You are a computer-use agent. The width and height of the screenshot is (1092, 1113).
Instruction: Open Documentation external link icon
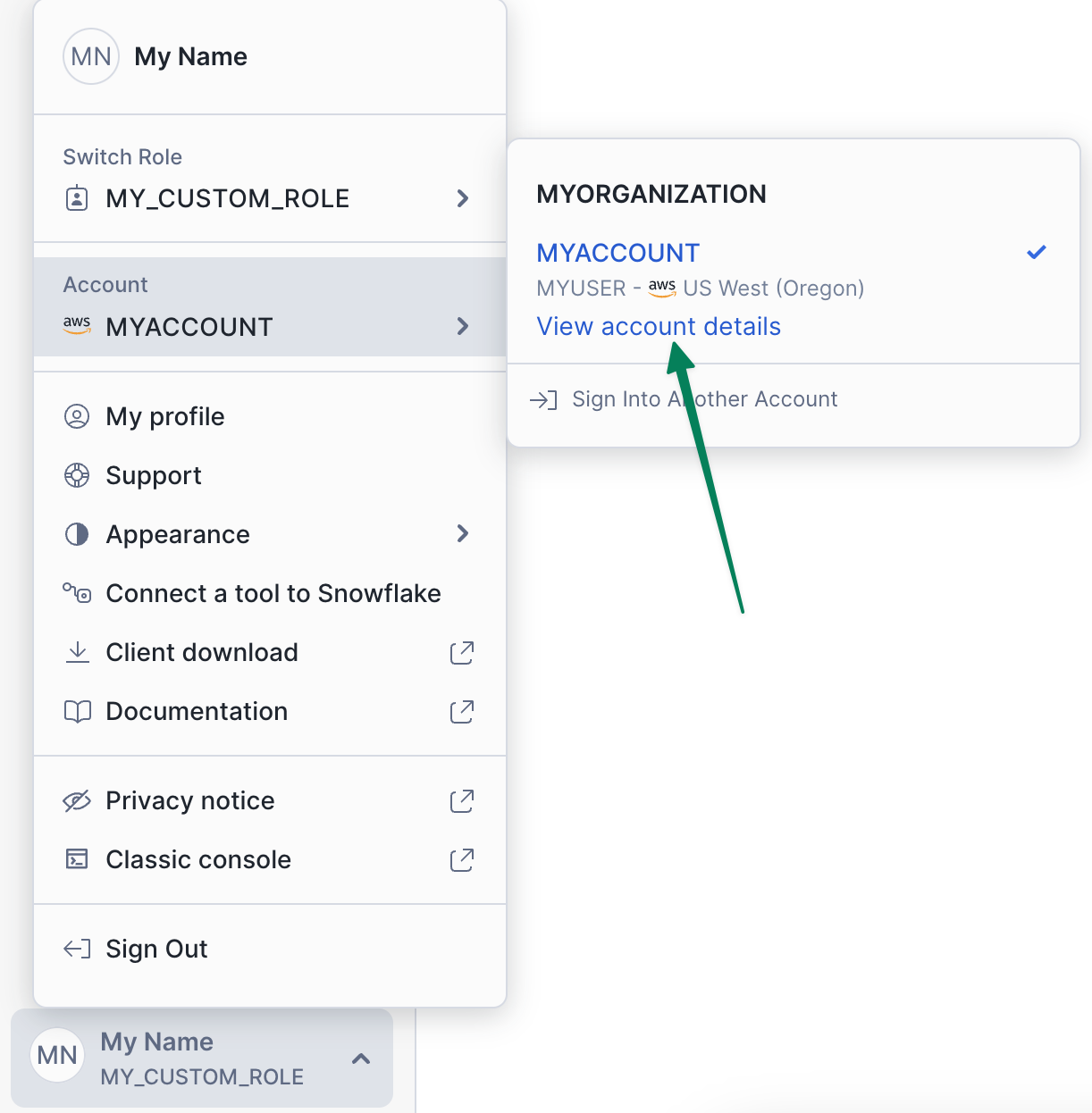pos(462,712)
